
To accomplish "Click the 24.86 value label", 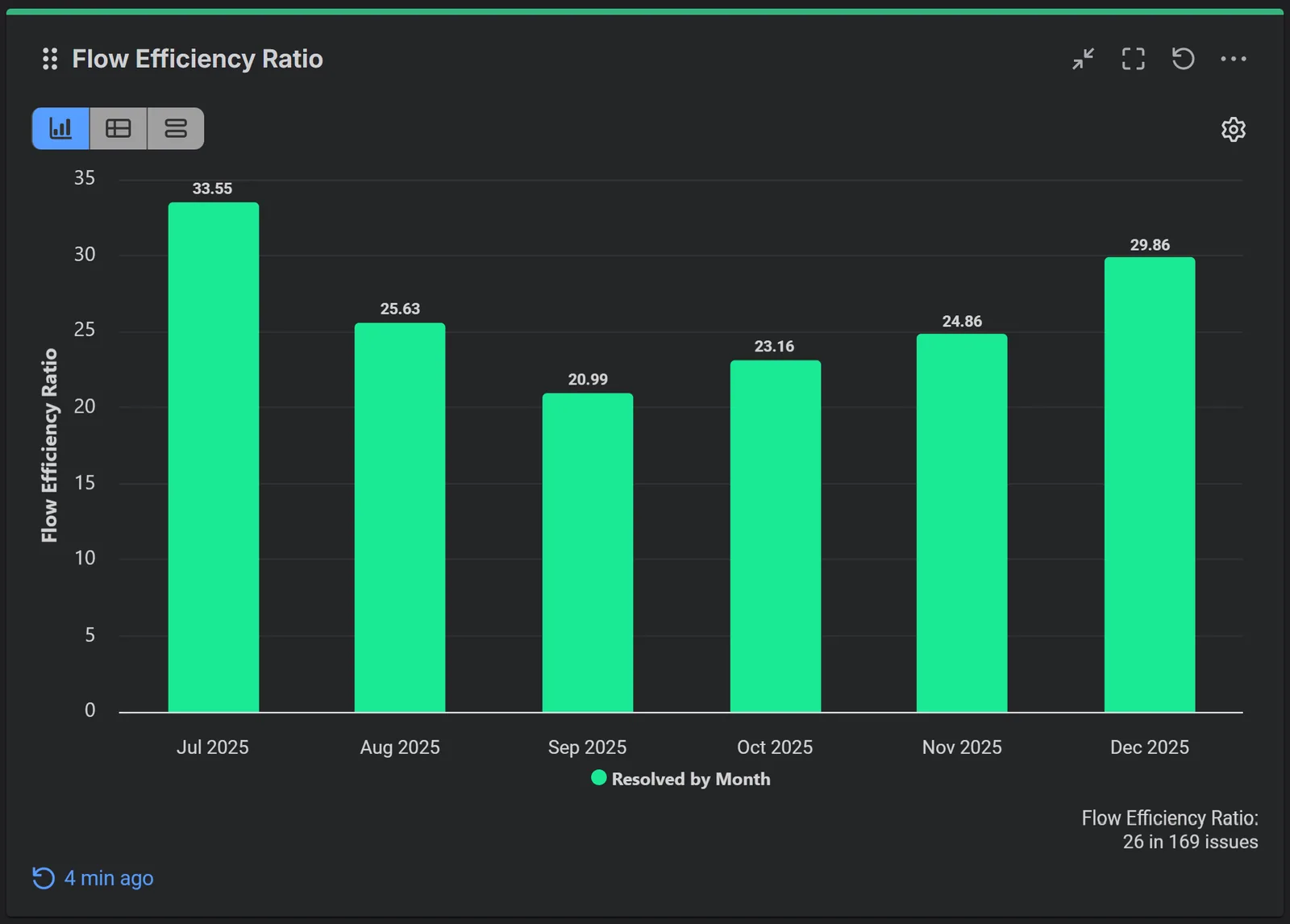I will tap(962, 322).
